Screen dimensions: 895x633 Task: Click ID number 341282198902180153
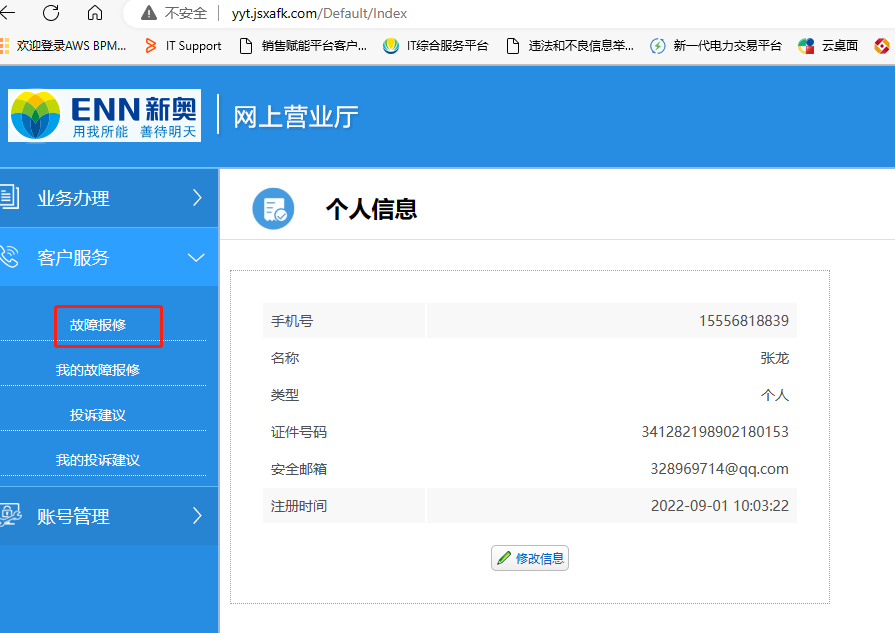tap(715, 432)
